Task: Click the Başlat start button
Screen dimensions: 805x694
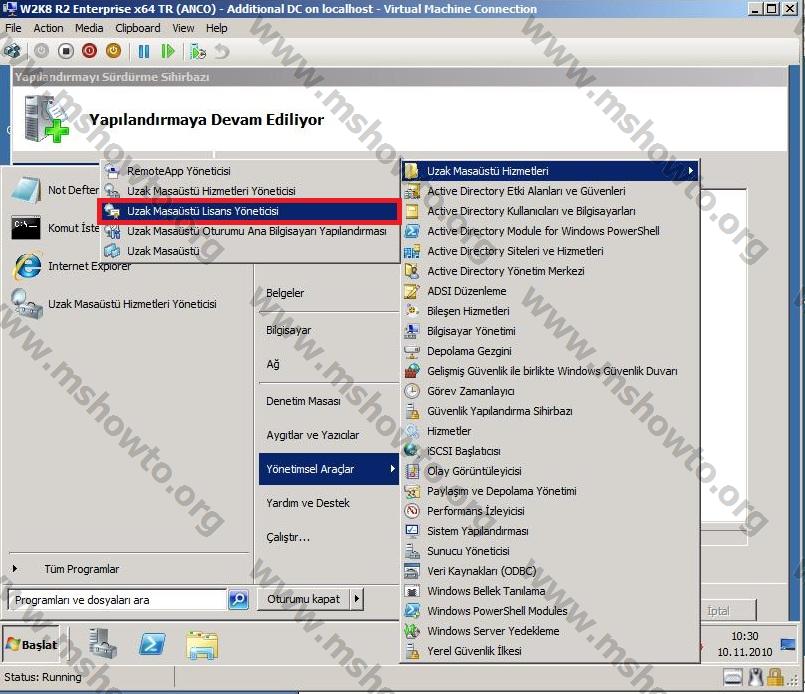Action: 32,645
